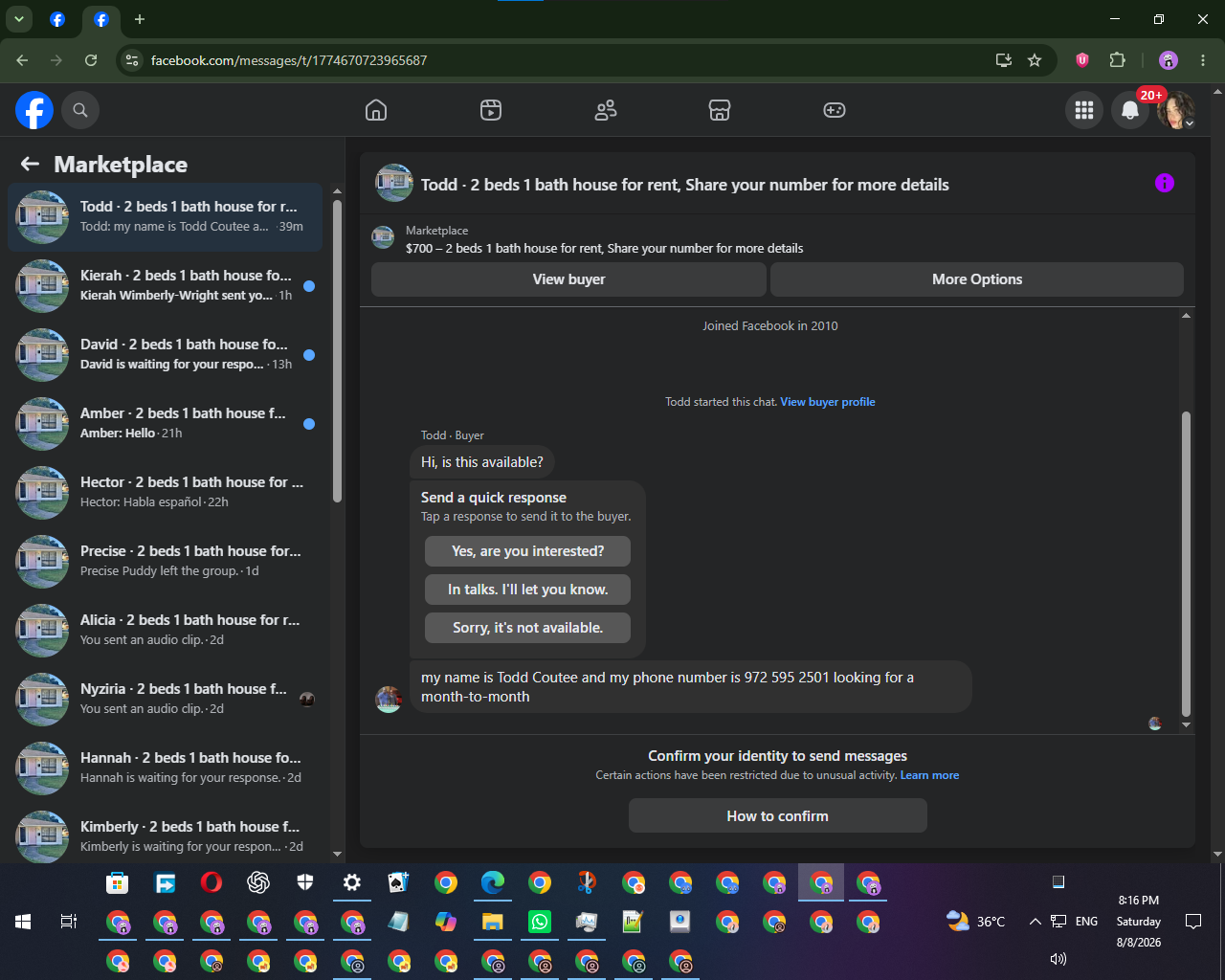
Task: Open Kimberly's conversation in the list
Action: [x=165, y=834]
